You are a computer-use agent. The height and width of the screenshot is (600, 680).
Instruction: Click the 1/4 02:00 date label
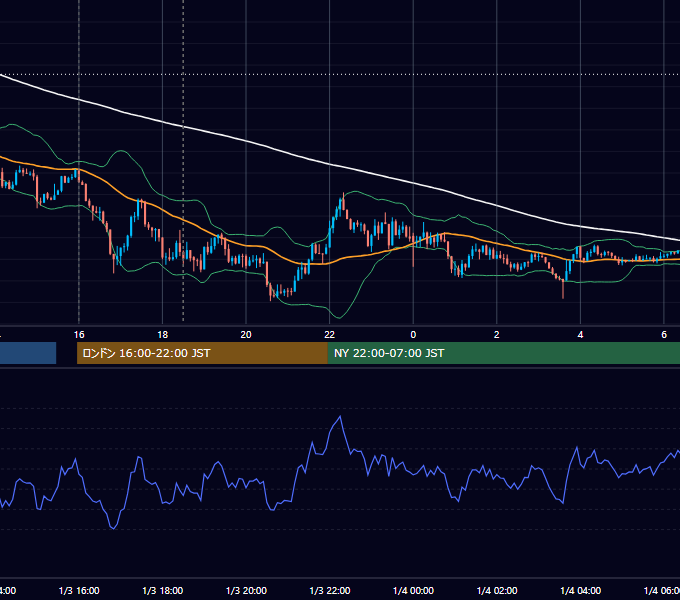tap(497, 590)
